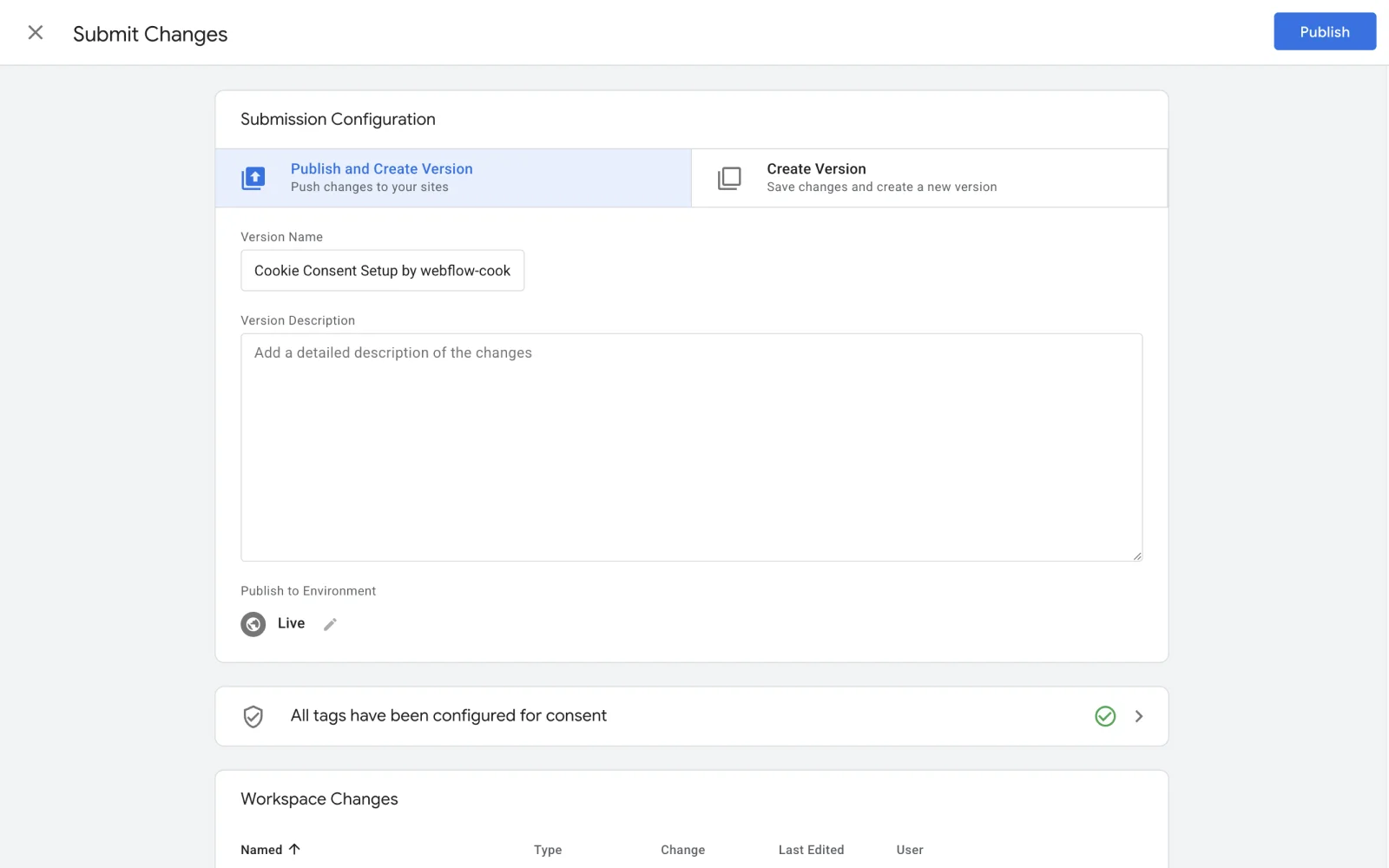Click the description box resize handle
This screenshot has height=868, width=1389.
1136,556
